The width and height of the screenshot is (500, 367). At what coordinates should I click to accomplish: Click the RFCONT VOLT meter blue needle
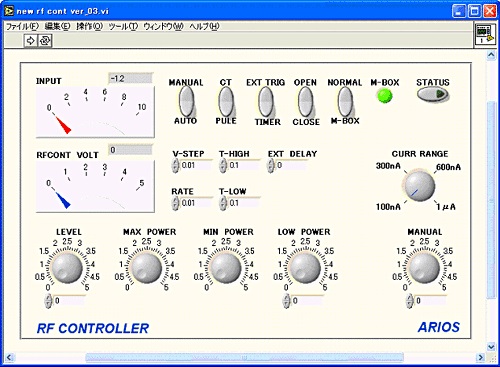(x=63, y=200)
